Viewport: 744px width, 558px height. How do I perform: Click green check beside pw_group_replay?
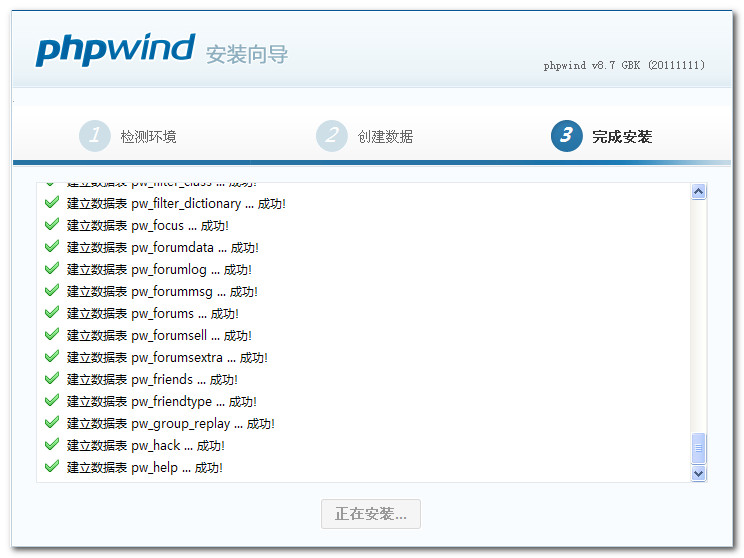click(x=52, y=422)
